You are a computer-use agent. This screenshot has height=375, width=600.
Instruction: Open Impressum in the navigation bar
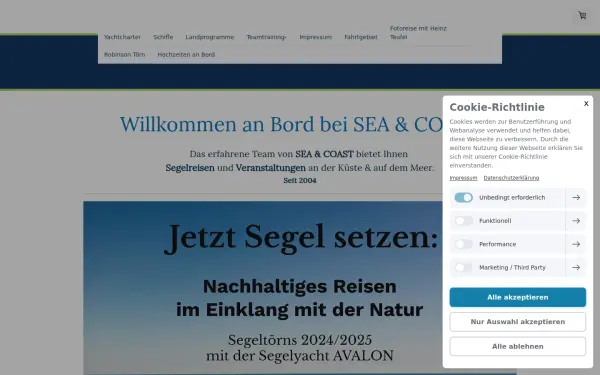click(316, 37)
